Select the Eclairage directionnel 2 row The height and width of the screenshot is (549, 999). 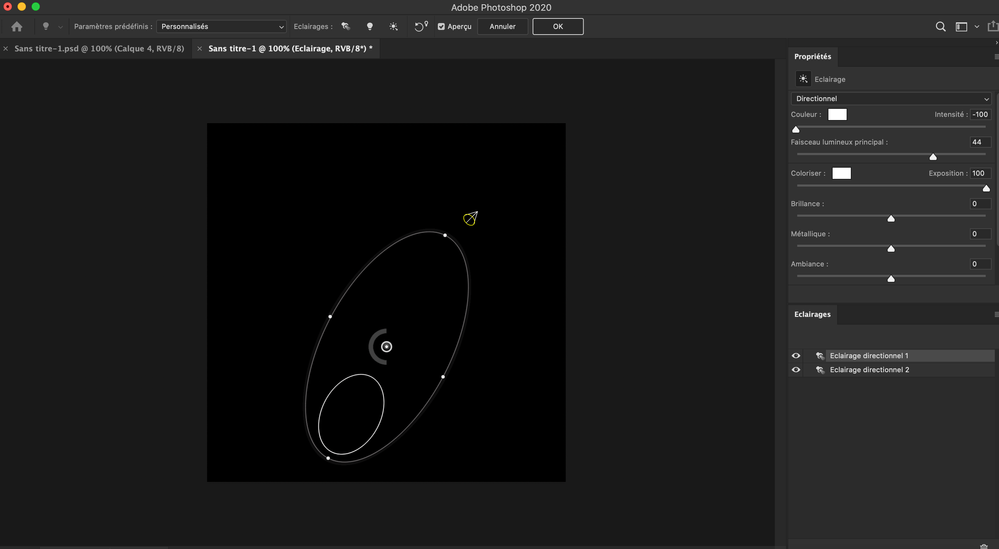[892, 370]
